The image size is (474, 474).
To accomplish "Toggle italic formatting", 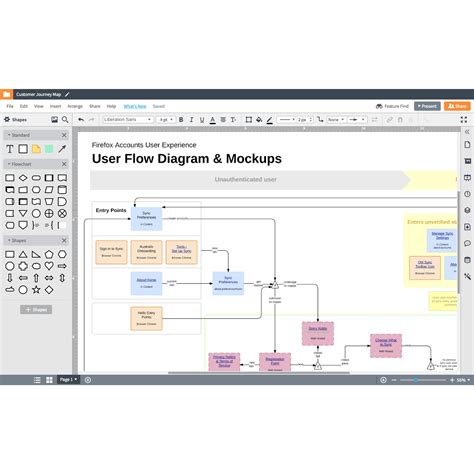I will (x=191, y=119).
